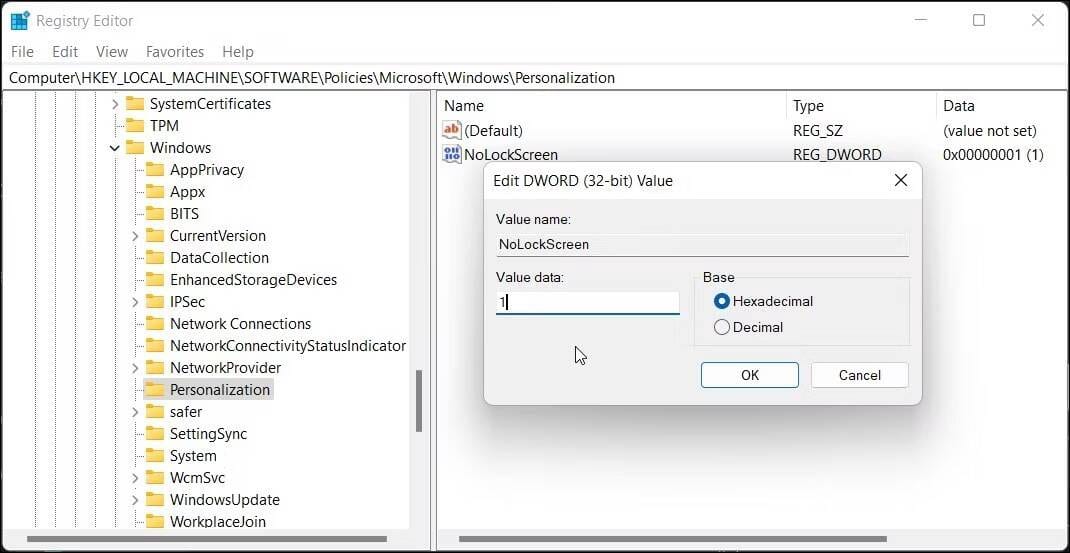
Task: Collapse the Windows key
Action: pyautogui.click(x=115, y=147)
